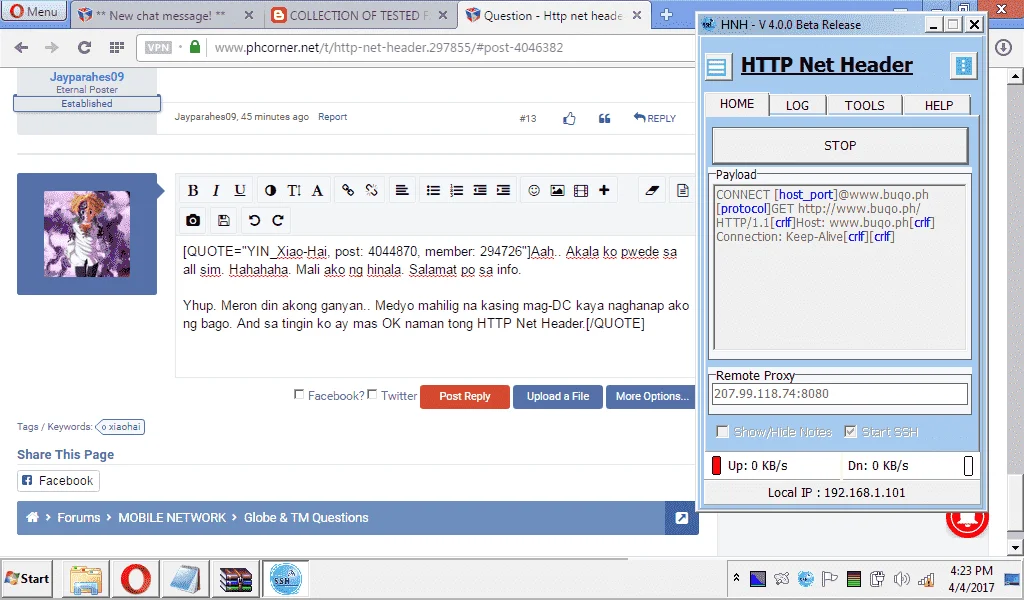
Task: Like post #13 with thumbs up
Action: [569, 118]
